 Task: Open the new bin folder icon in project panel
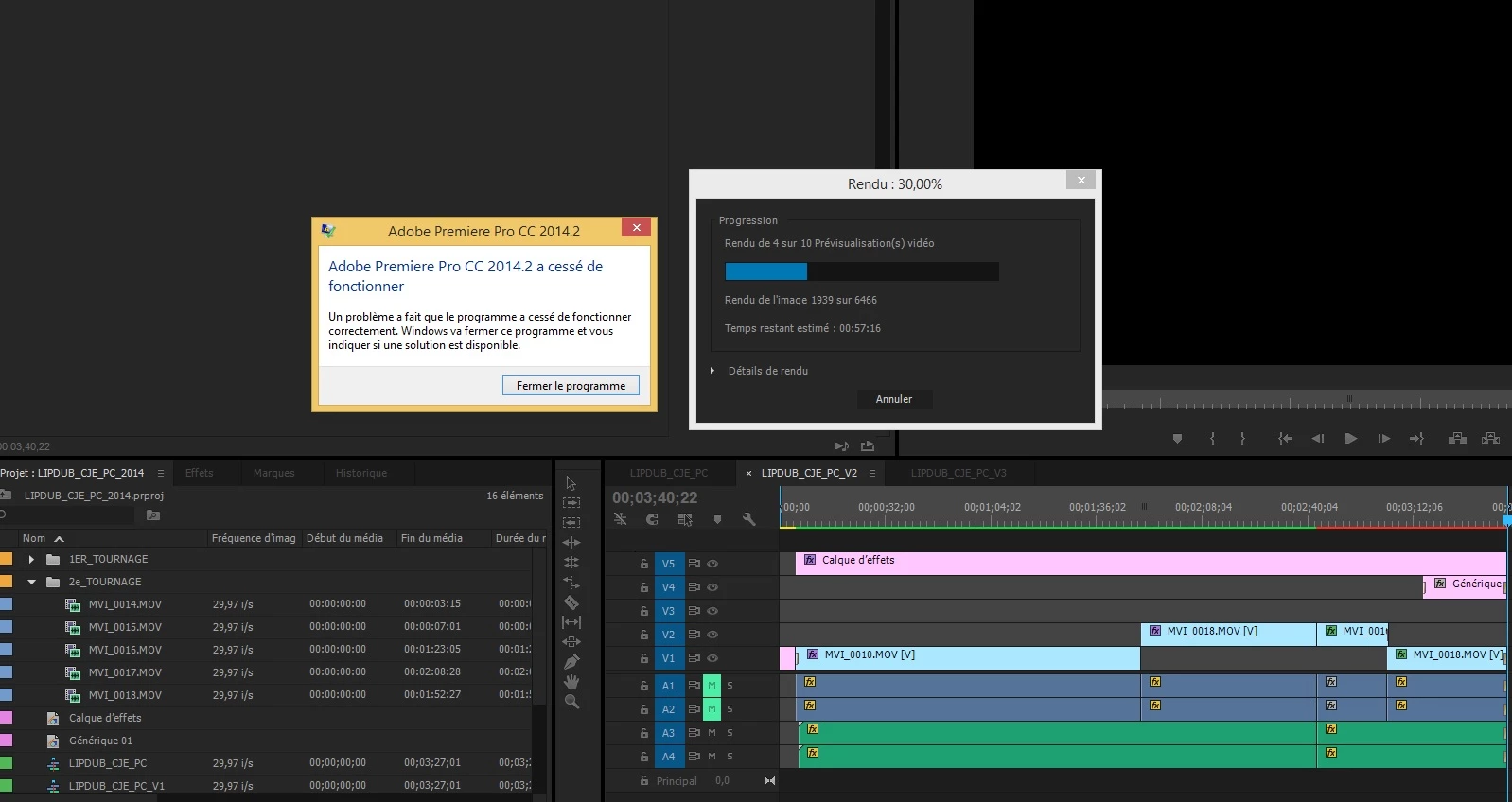pyautogui.click(x=153, y=515)
